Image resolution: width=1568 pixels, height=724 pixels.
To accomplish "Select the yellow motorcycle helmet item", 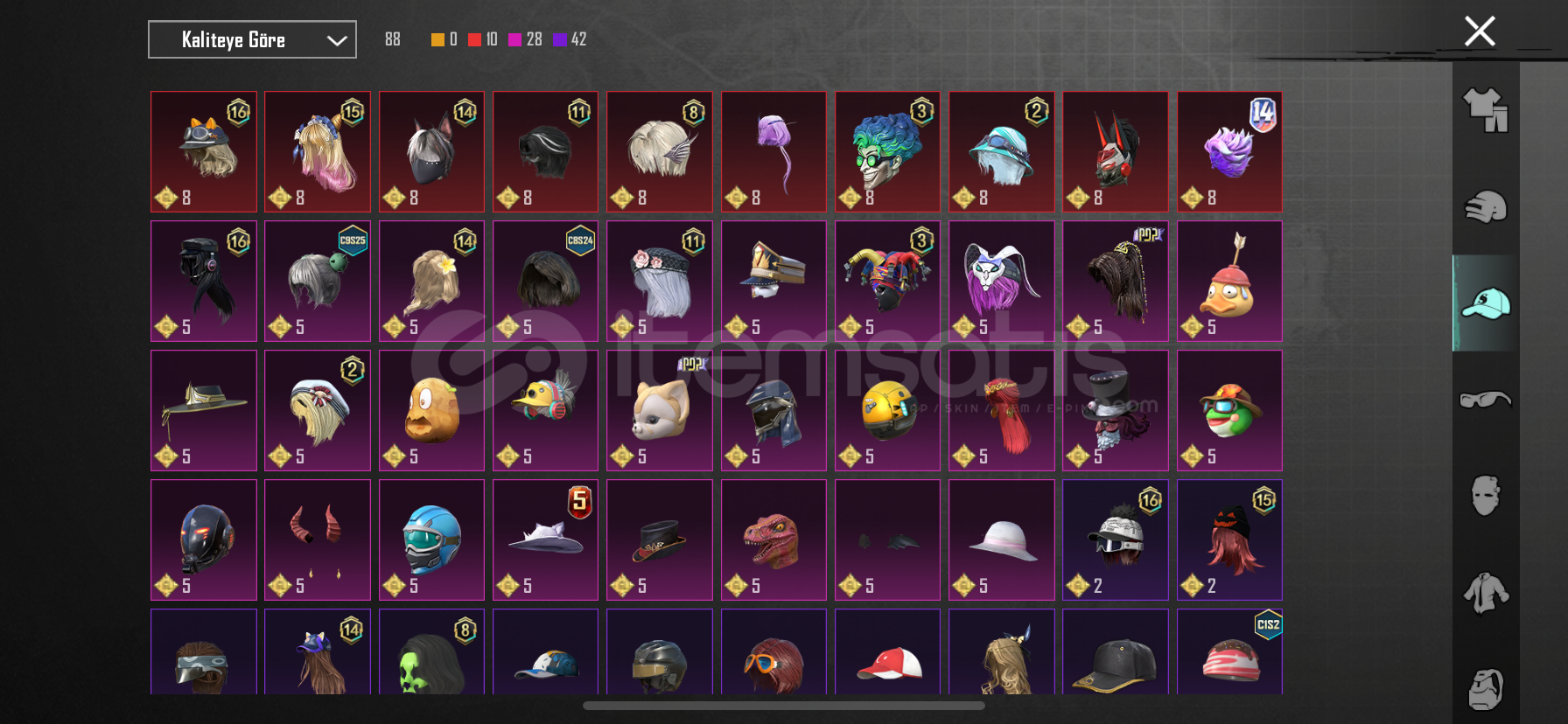I will click(887, 410).
